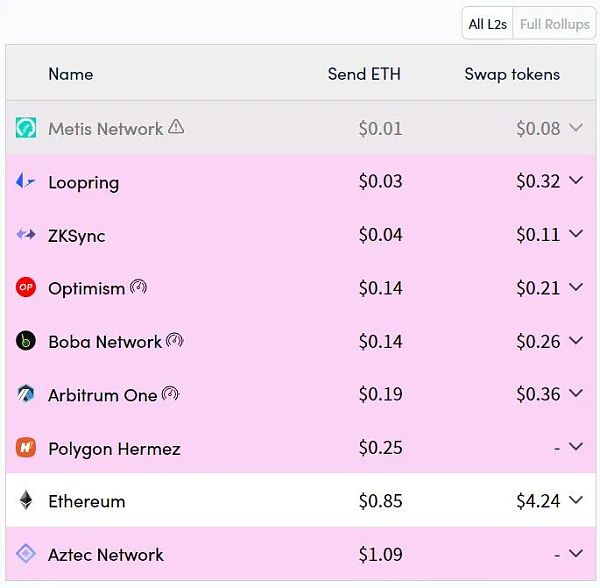Viewport: 600px width, 588px height.
Task: Click the Polygon Hermez logo icon
Action: point(26,448)
